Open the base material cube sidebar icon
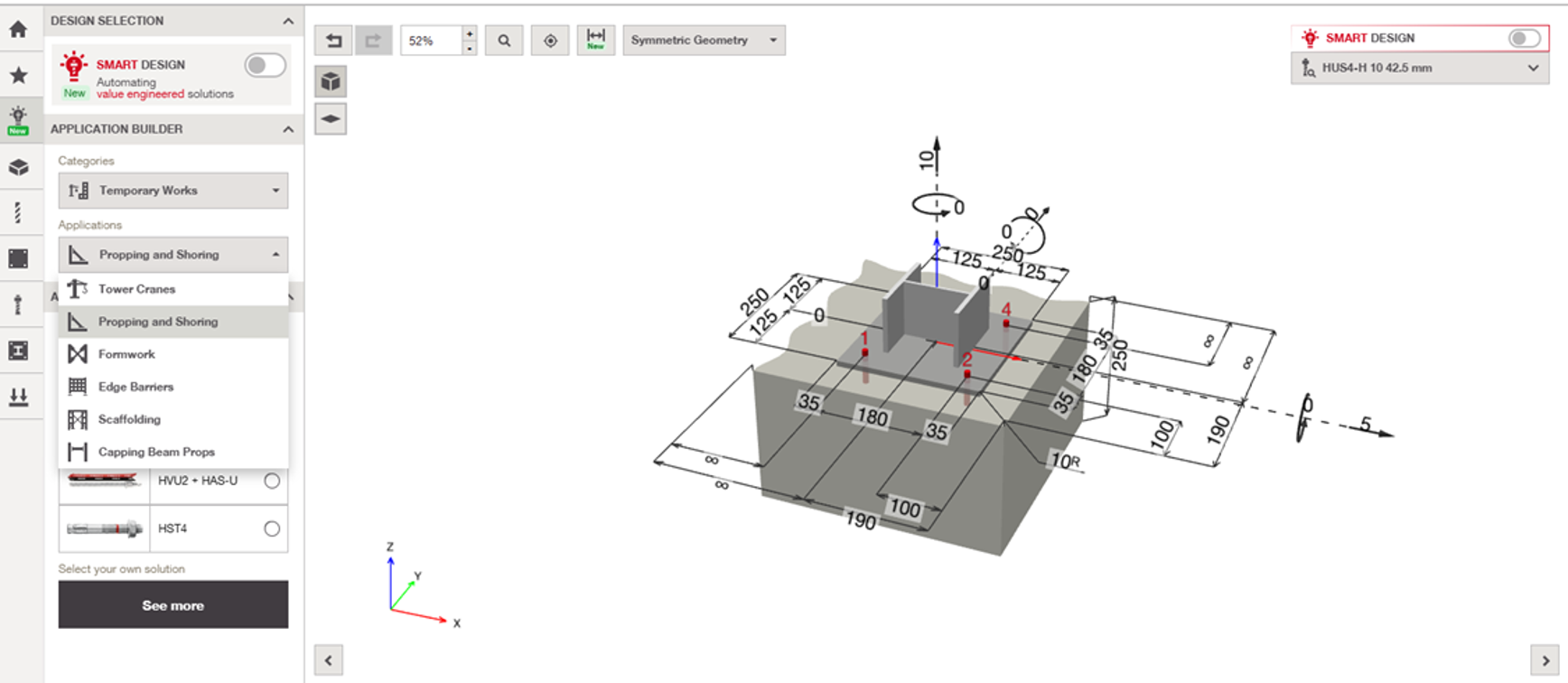The image size is (1568, 683). (x=18, y=167)
